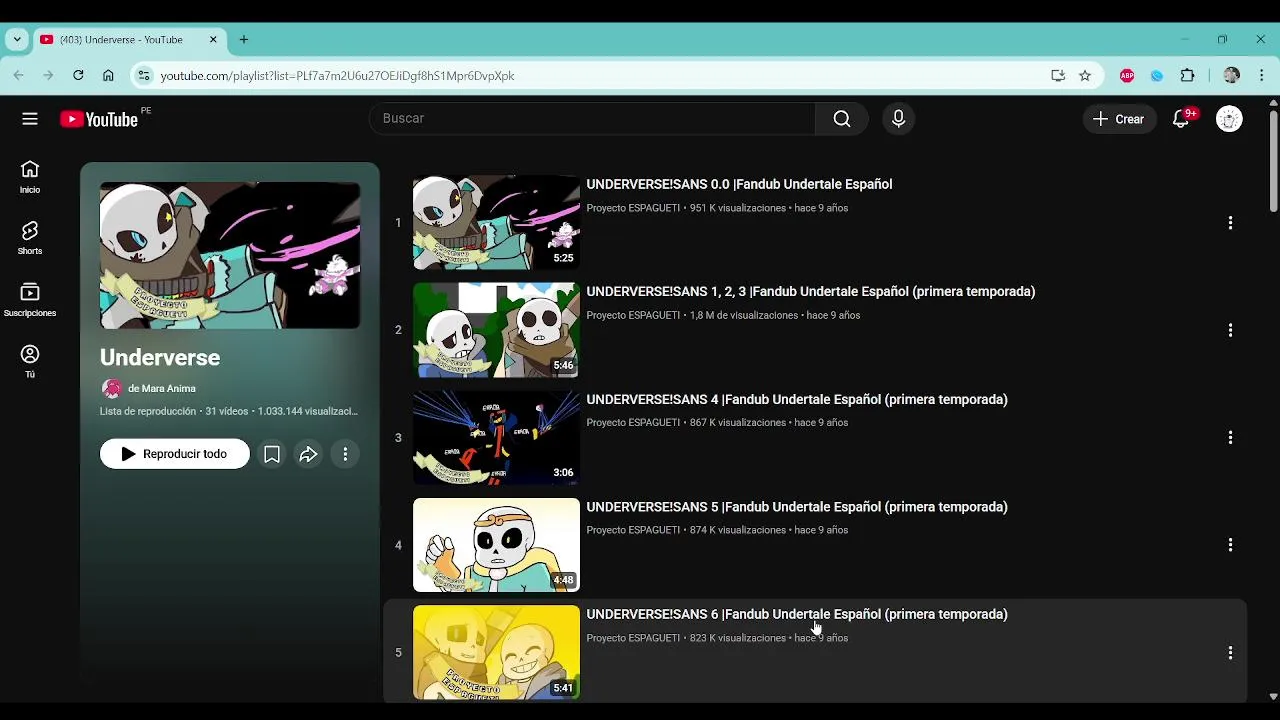Go to browser home page
Image resolution: width=1280 pixels, height=720 pixels.
(108, 75)
